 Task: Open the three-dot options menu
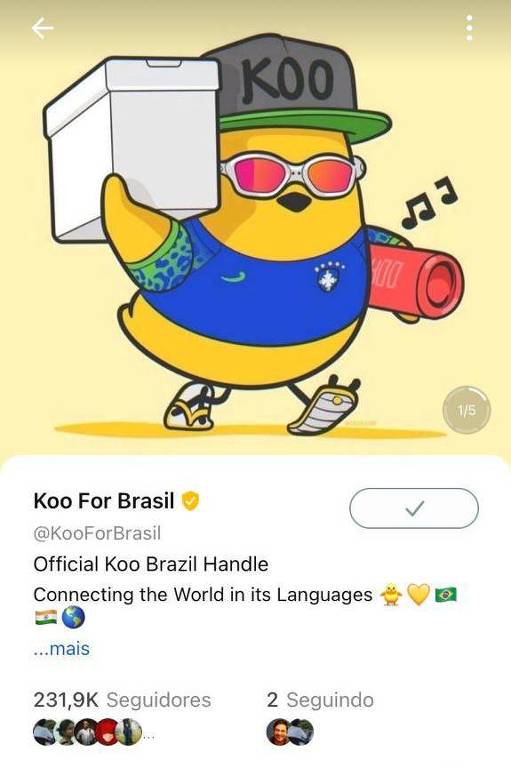(469, 28)
